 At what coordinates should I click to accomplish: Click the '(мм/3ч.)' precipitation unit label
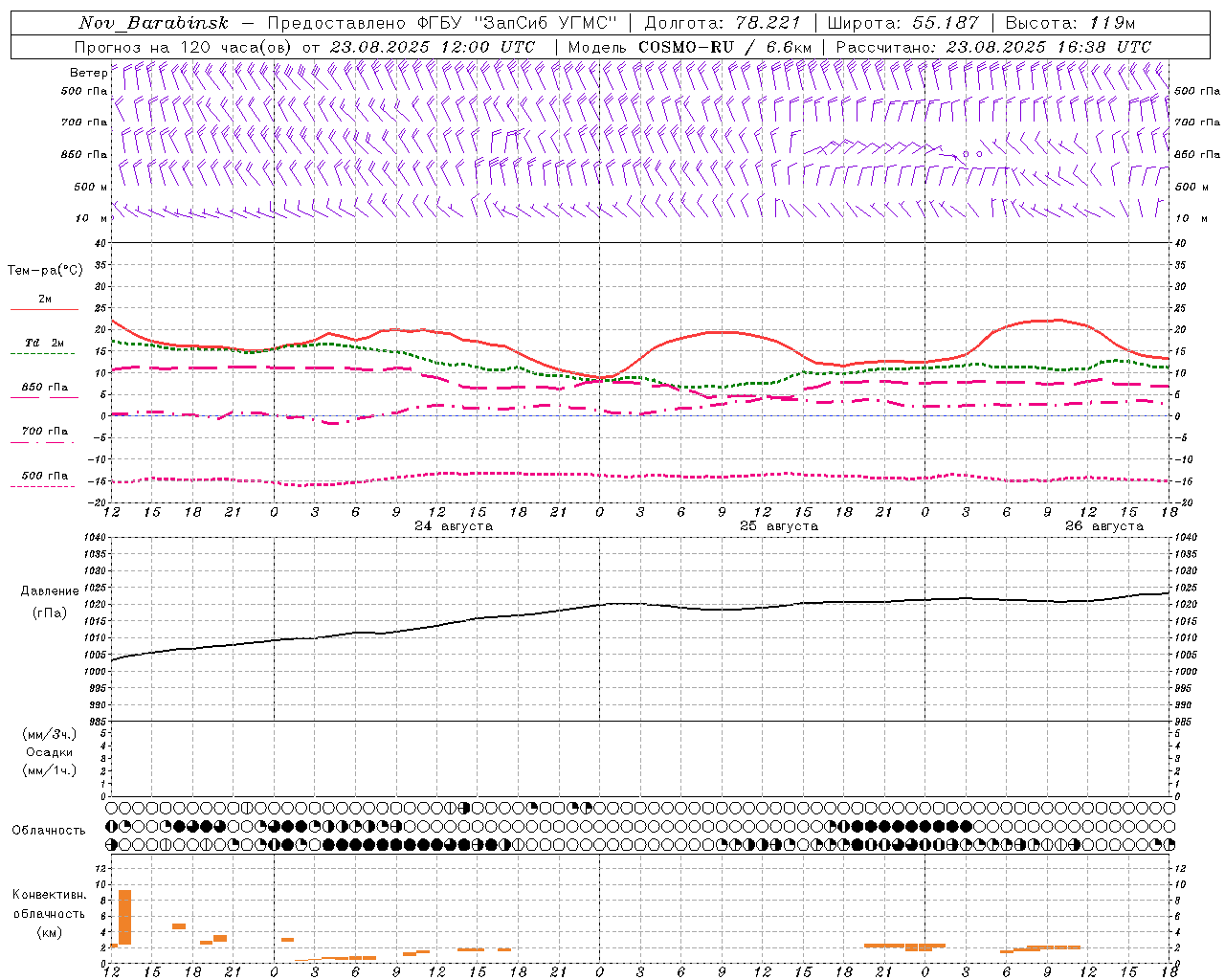[50, 734]
